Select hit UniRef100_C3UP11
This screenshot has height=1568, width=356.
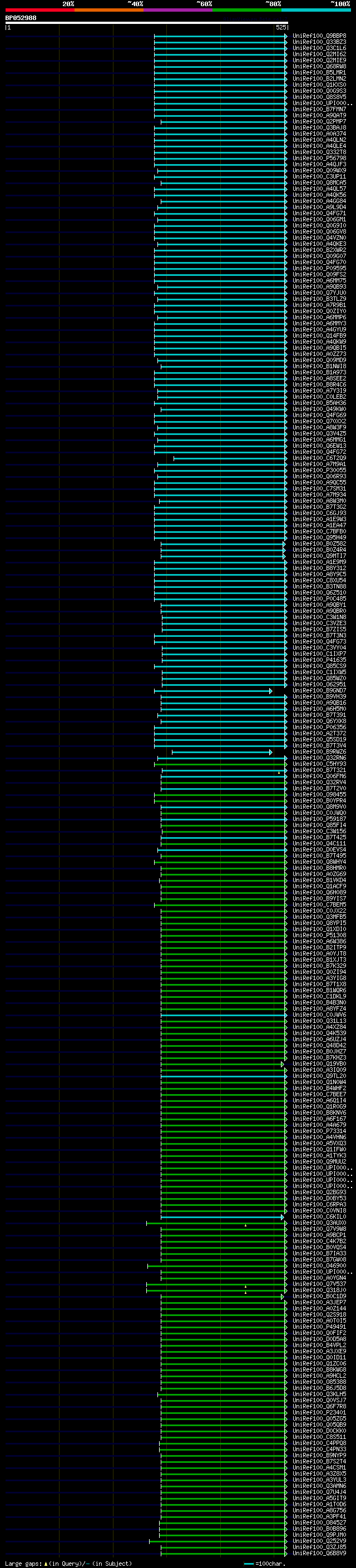point(319,176)
